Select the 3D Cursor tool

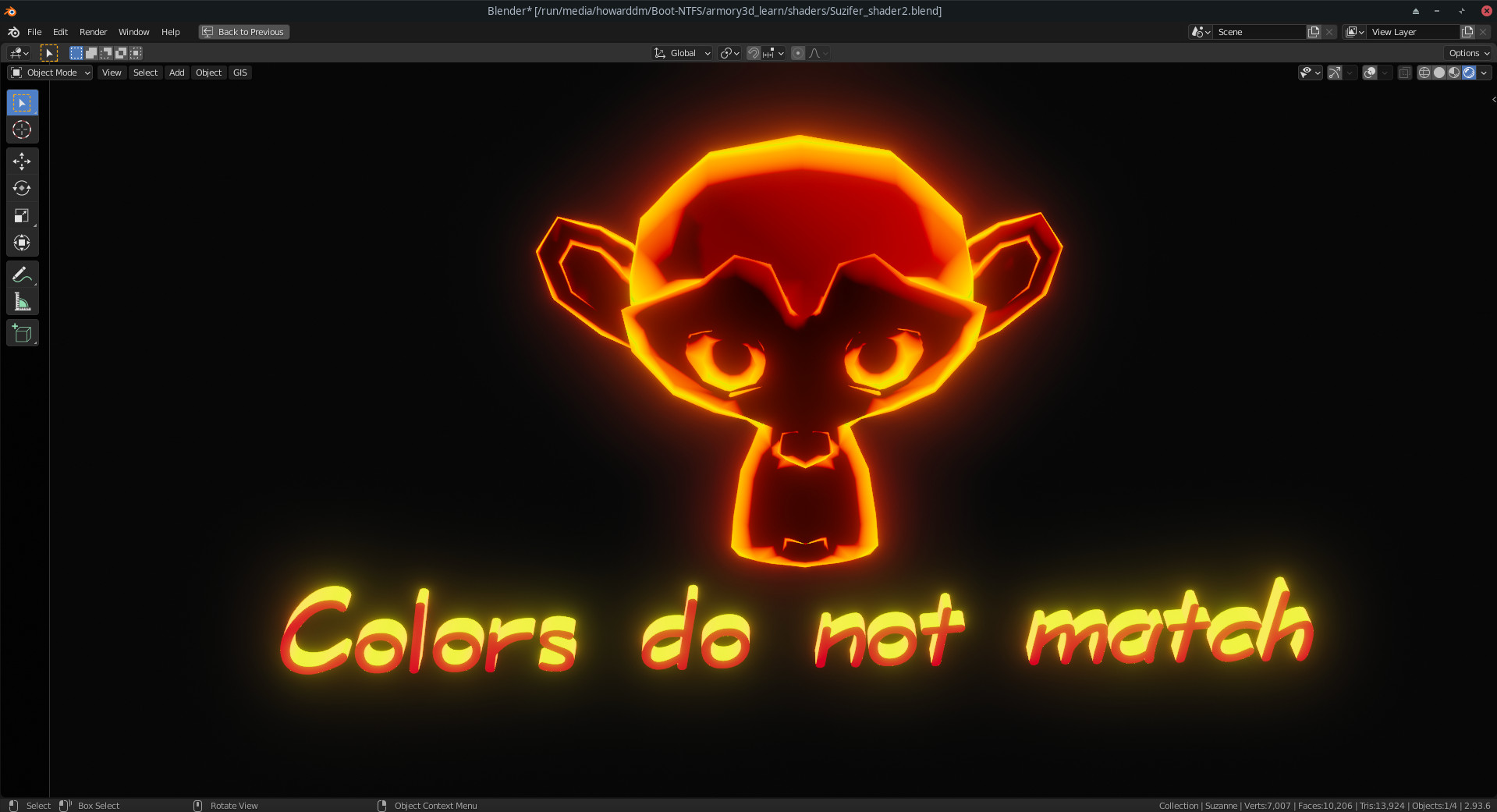point(22,130)
